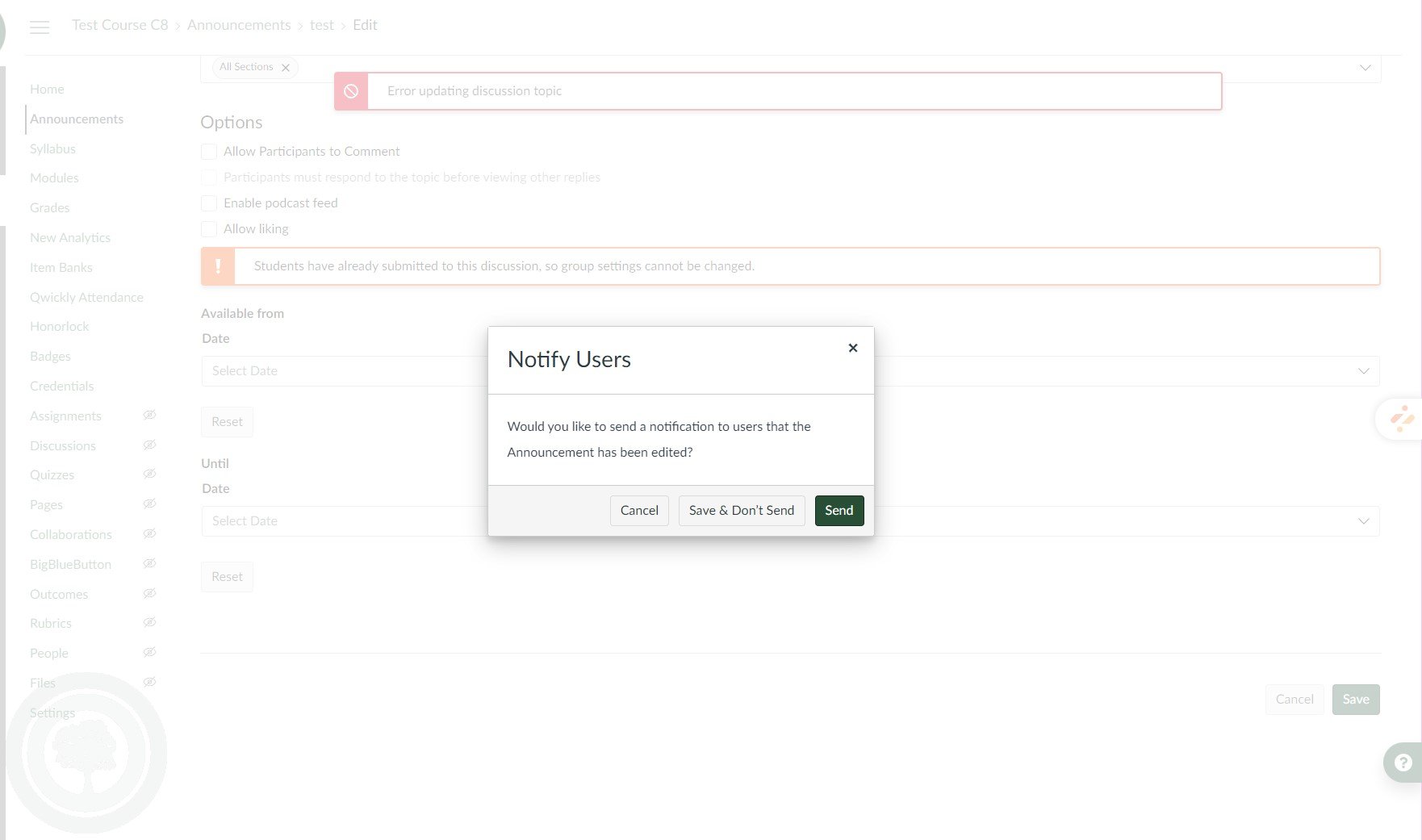
Task: Check Participants must respond before viewing replies
Action: pyautogui.click(x=209, y=178)
